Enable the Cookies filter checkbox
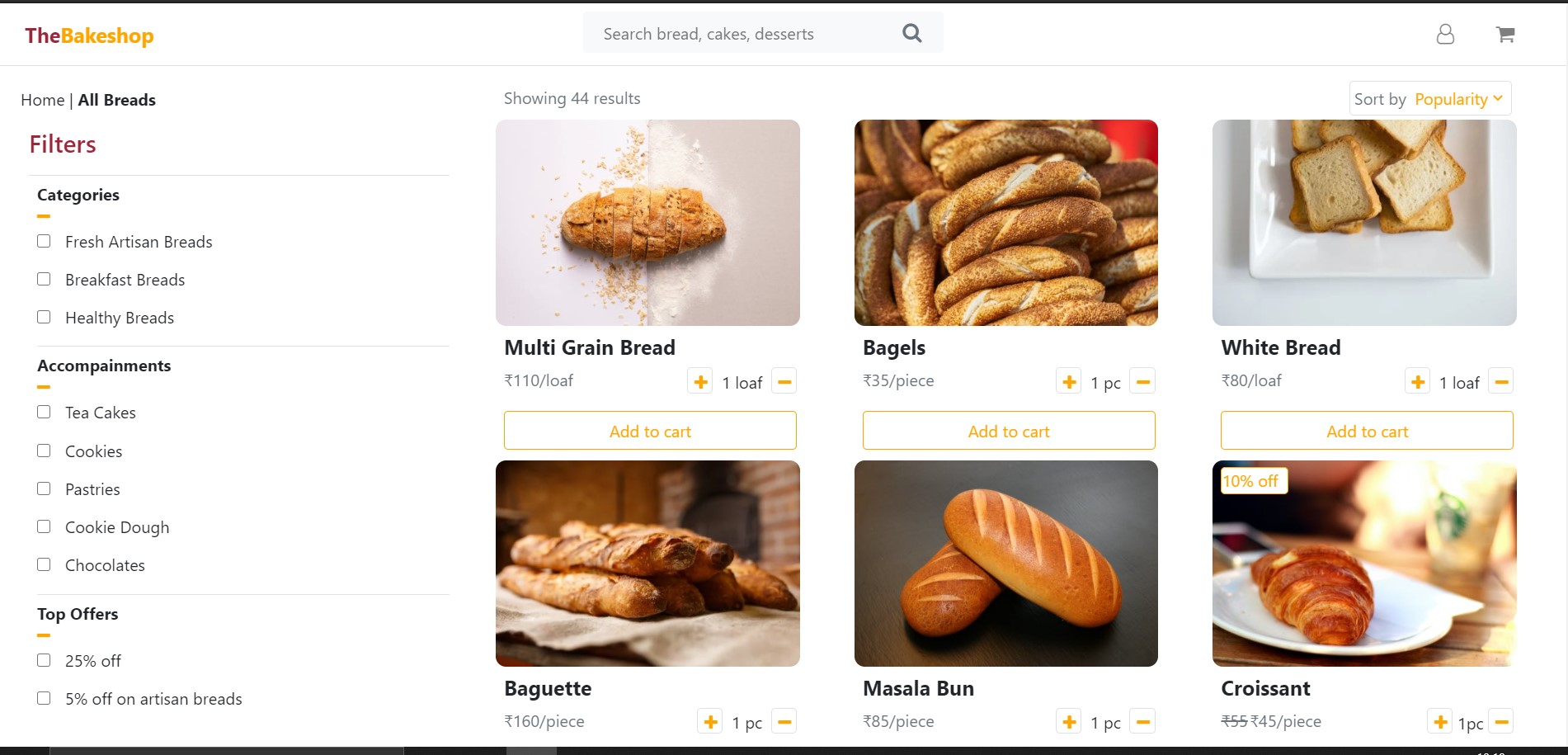The height and width of the screenshot is (755, 1568). coord(44,451)
